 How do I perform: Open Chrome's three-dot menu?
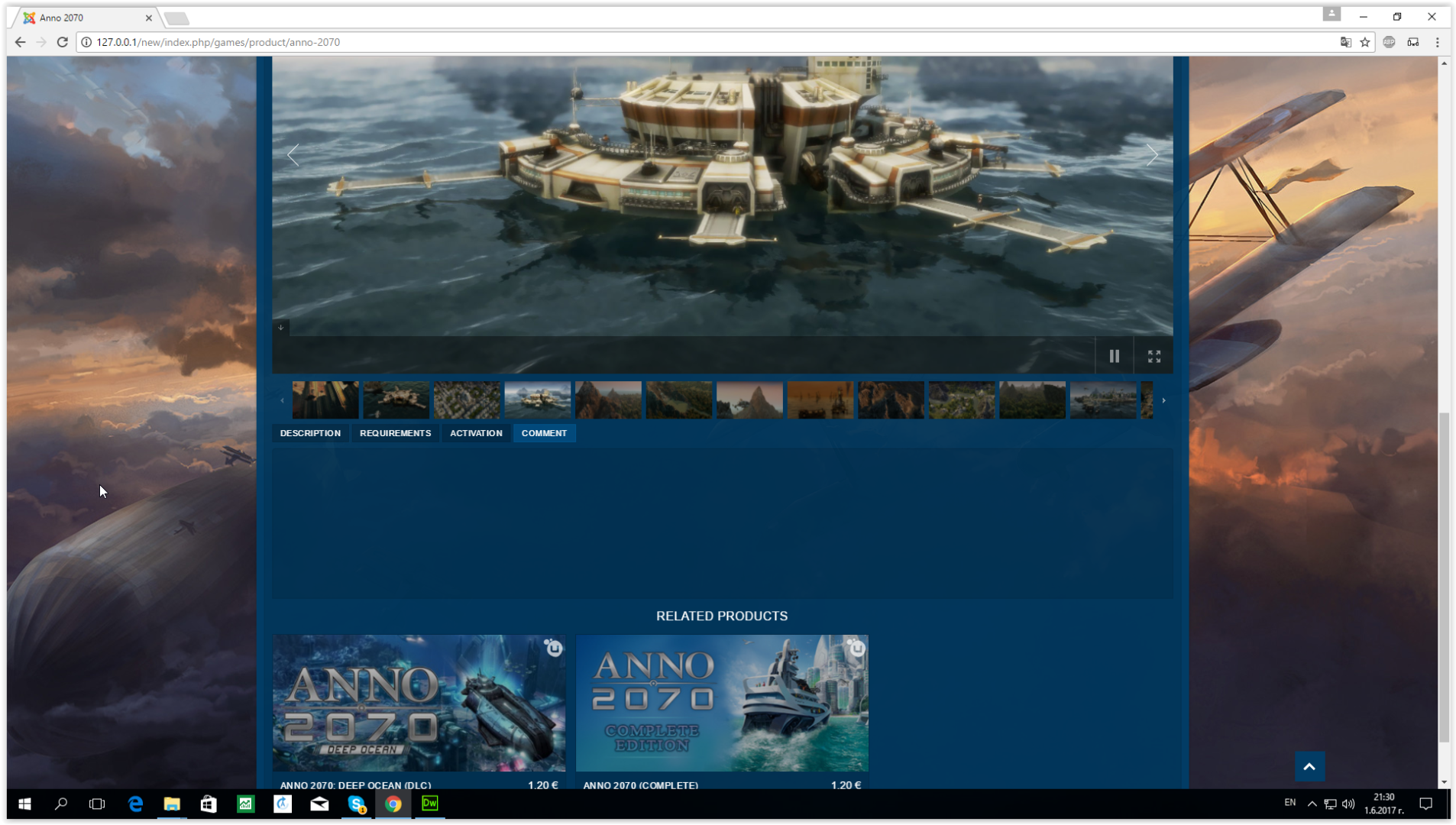[x=1437, y=42]
